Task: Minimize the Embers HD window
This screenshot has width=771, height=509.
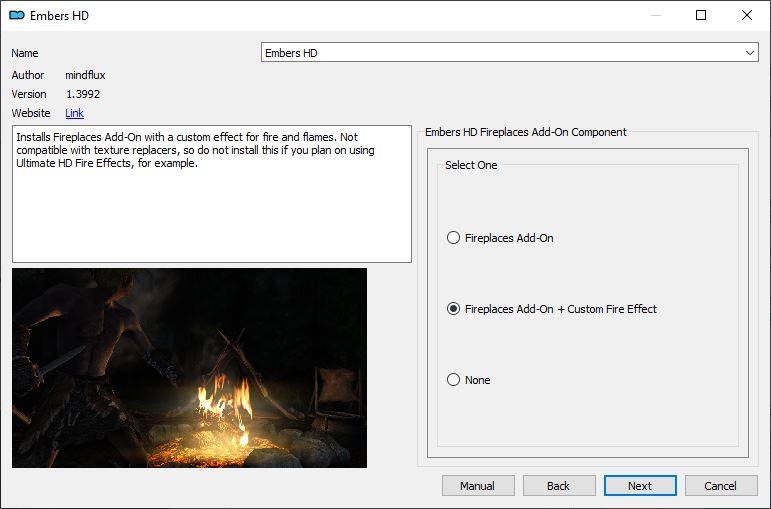Action: (656, 15)
